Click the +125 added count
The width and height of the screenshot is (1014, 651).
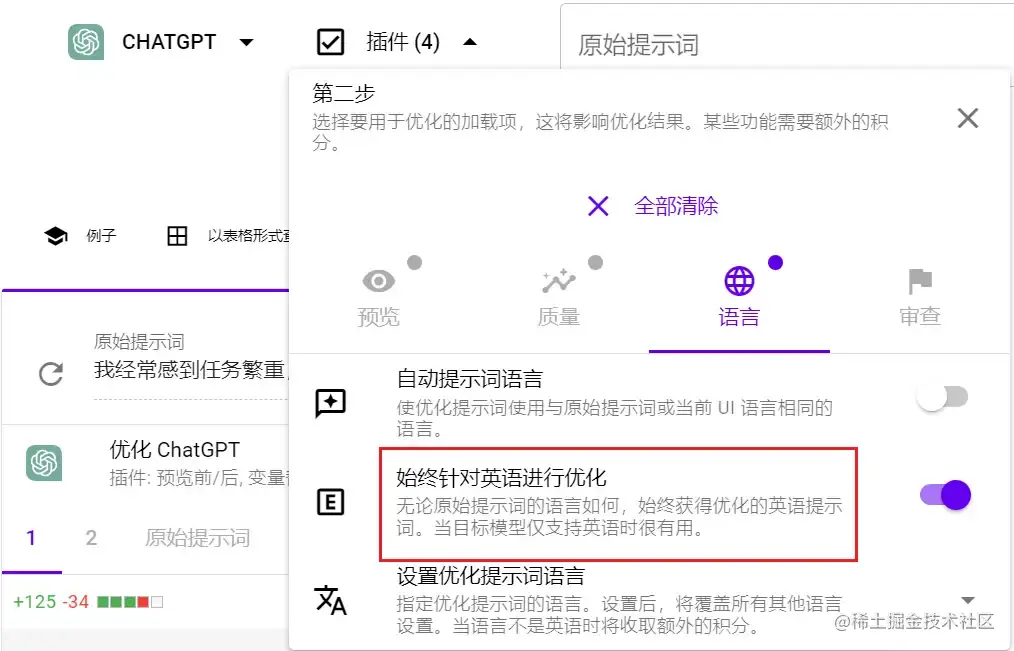point(35,602)
